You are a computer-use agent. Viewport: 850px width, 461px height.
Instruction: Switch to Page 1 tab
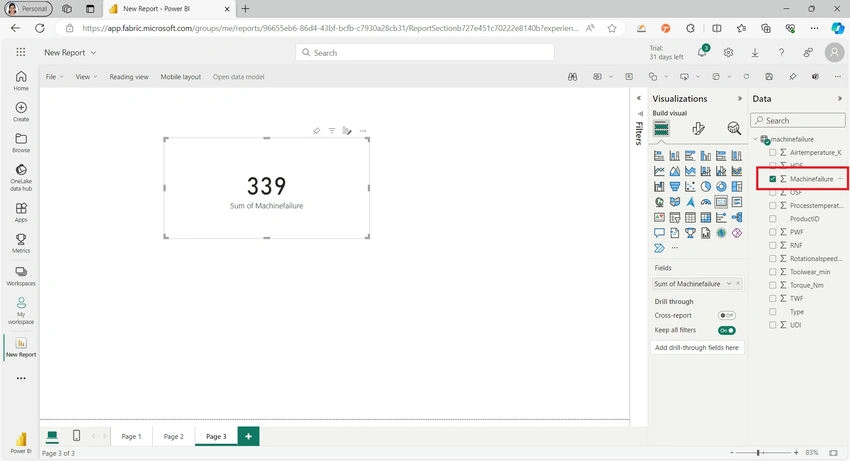[x=131, y=436]
